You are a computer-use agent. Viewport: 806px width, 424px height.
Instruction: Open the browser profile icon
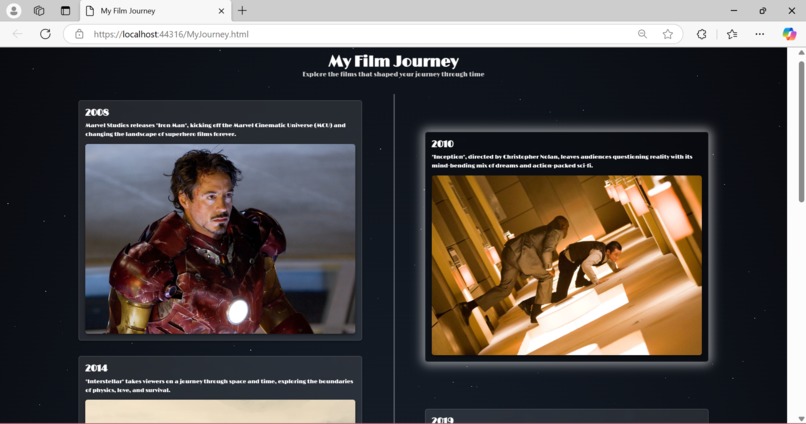click(13, 10)
